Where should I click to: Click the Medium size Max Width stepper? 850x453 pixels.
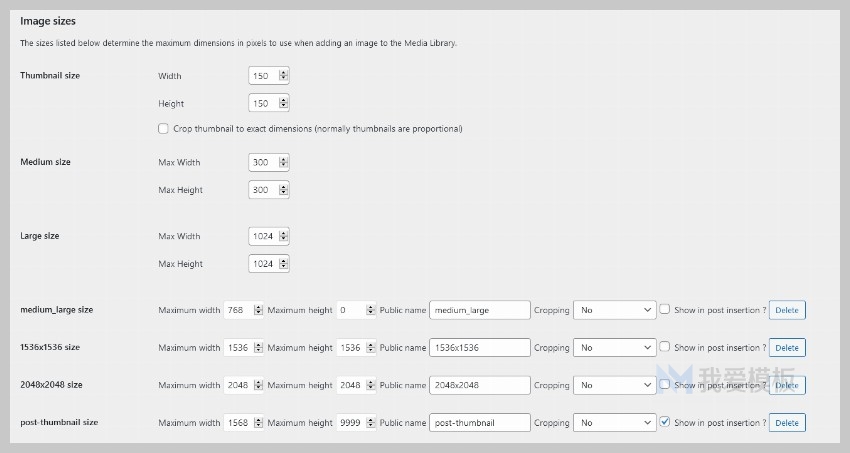tap(283, 162)
